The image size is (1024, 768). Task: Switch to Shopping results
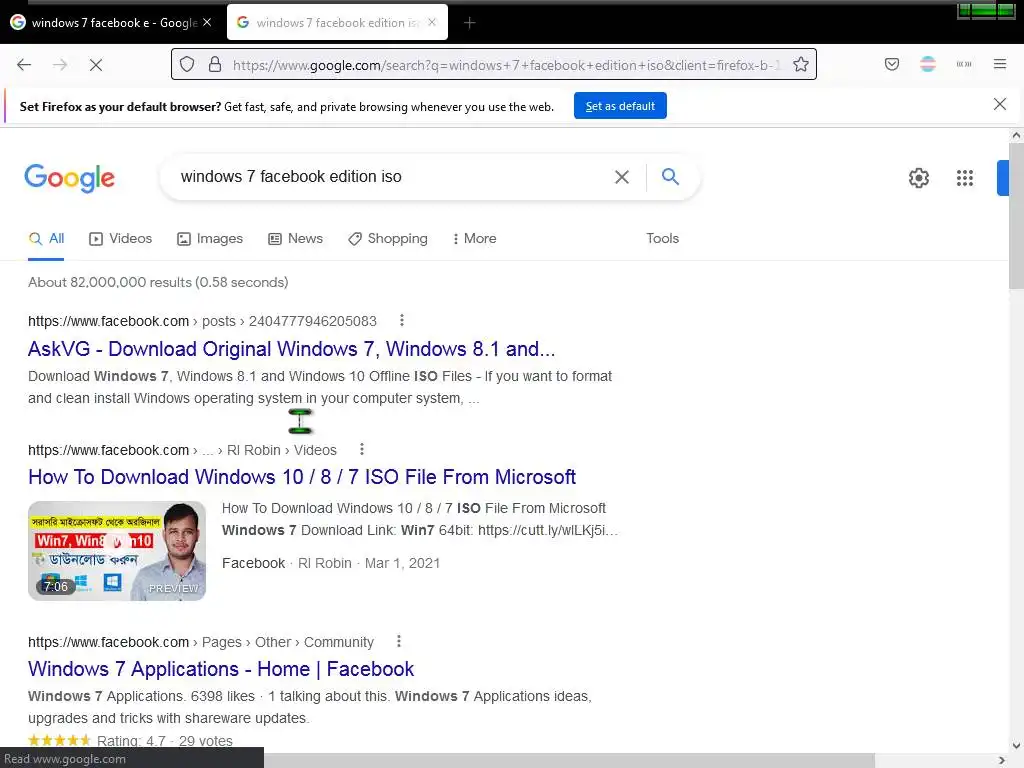[x=388, y=238]
